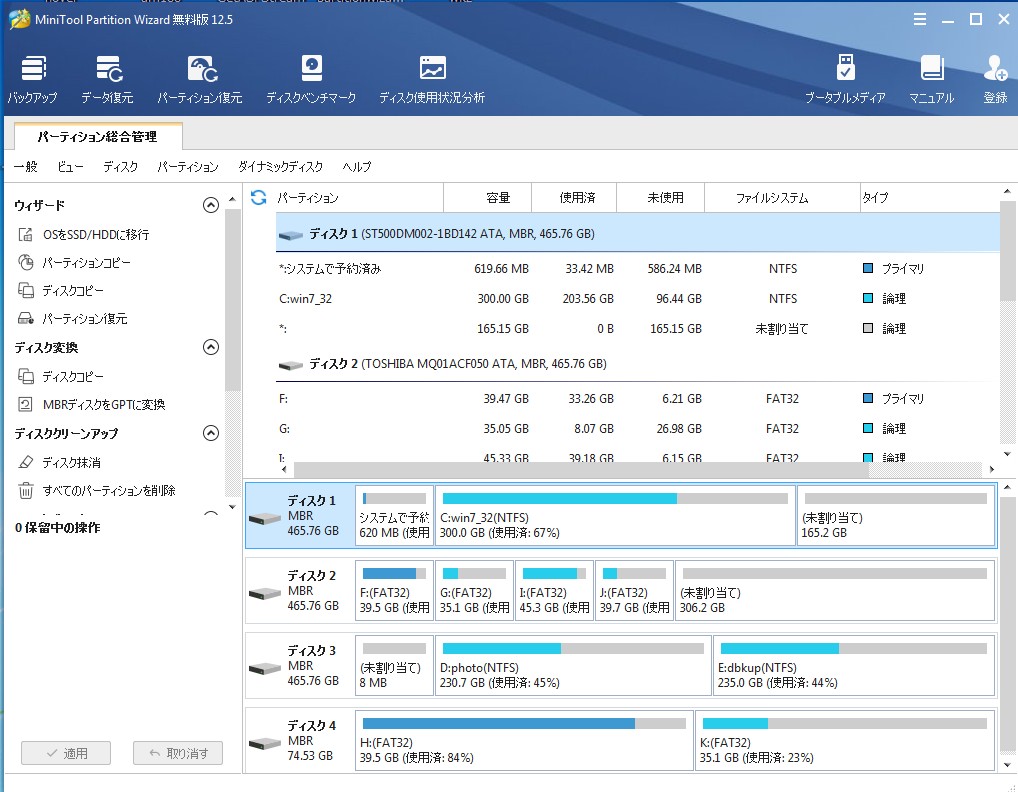Select パーティションコピー wizard icon
1018x792 pixels.
[x=25, y=262]
